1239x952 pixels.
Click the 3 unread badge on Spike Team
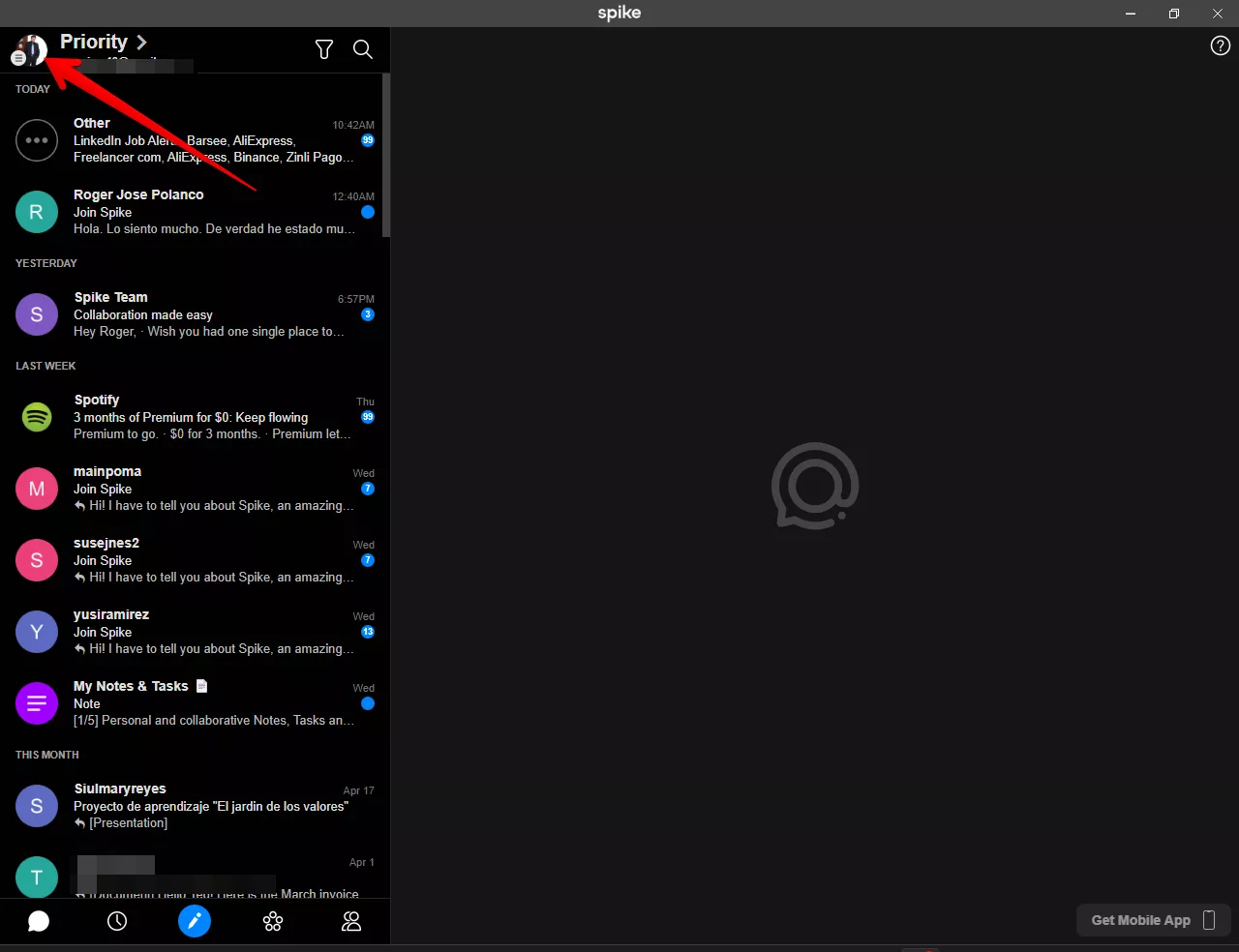368,314
